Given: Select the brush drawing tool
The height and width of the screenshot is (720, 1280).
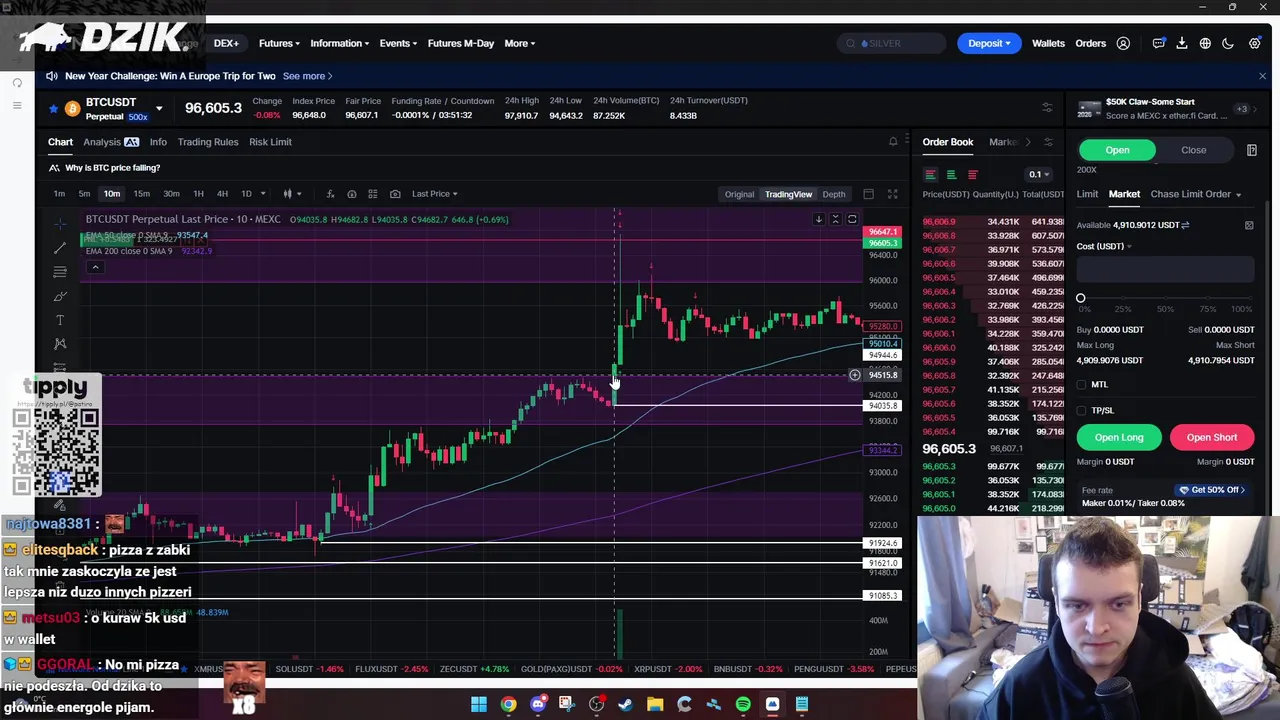Looking at the screenshot, I should point(60,296).
